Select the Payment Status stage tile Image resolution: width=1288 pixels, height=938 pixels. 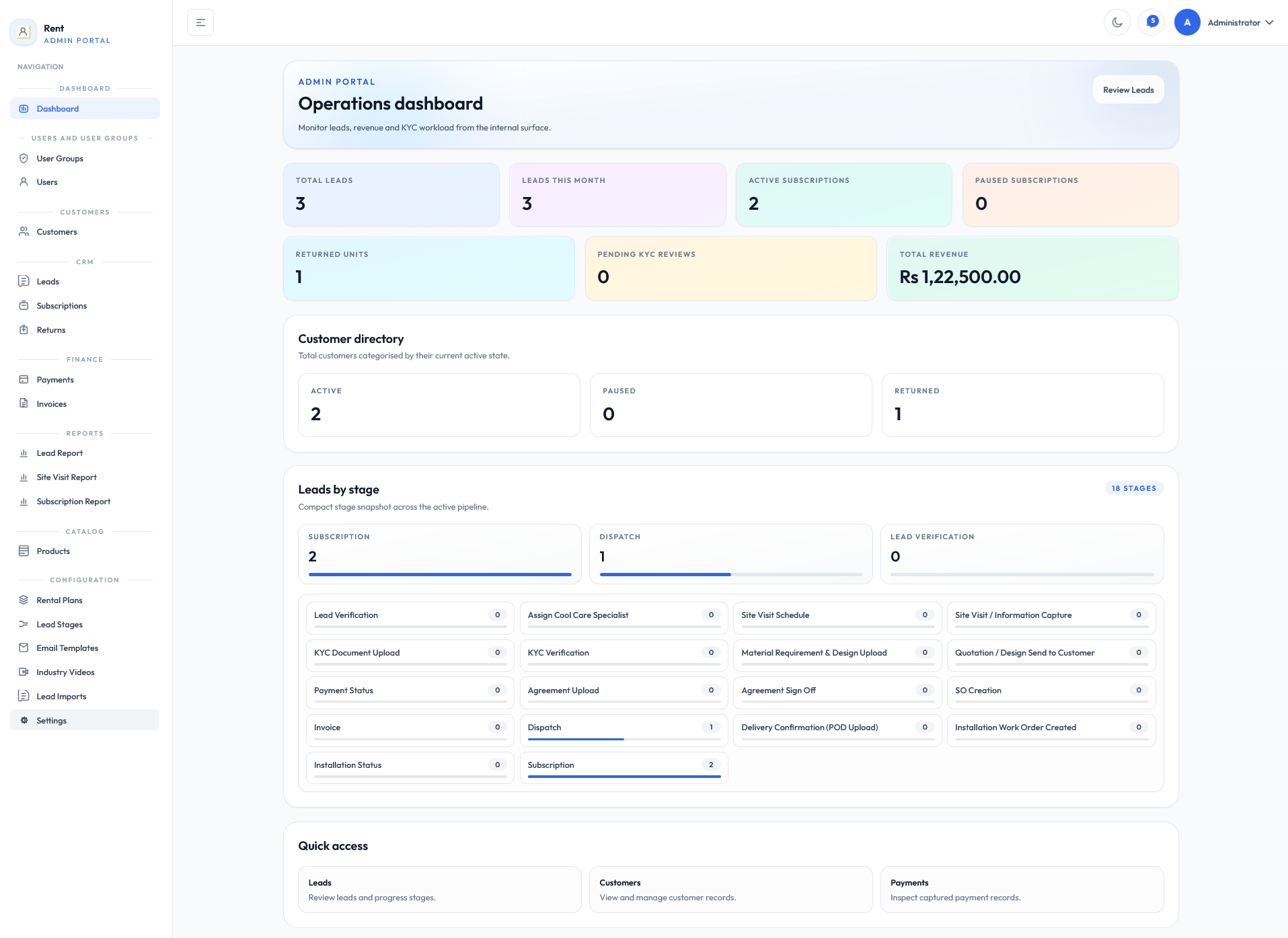410,693
